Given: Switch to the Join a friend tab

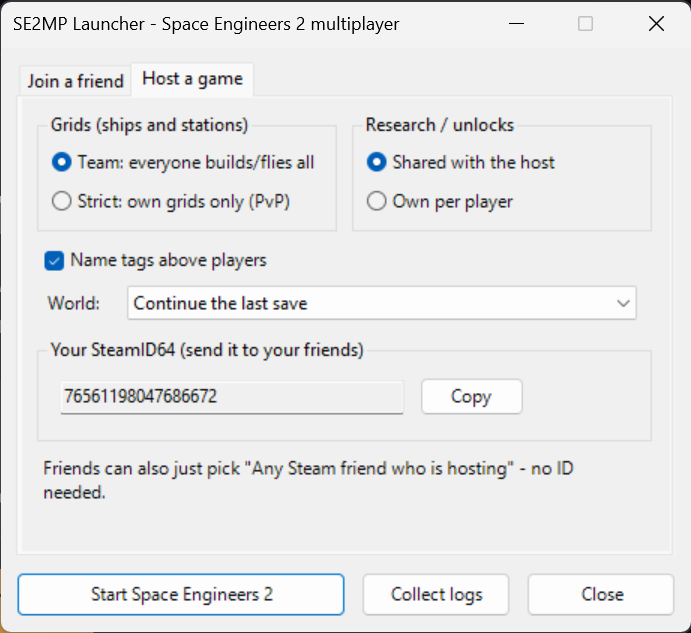Looking at the screenshot, I should pyautogui.click(x=75, y=82).
